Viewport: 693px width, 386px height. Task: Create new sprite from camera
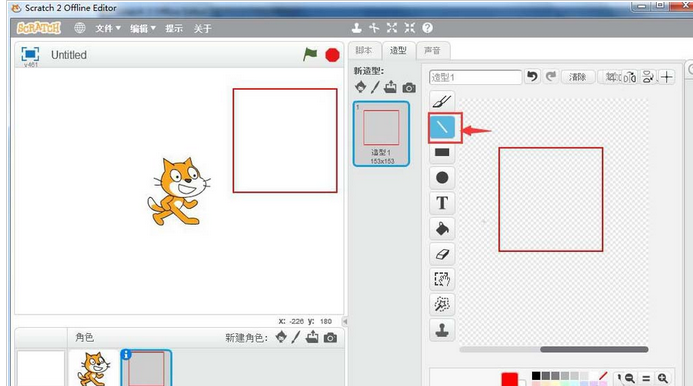[x=330, y=338]
